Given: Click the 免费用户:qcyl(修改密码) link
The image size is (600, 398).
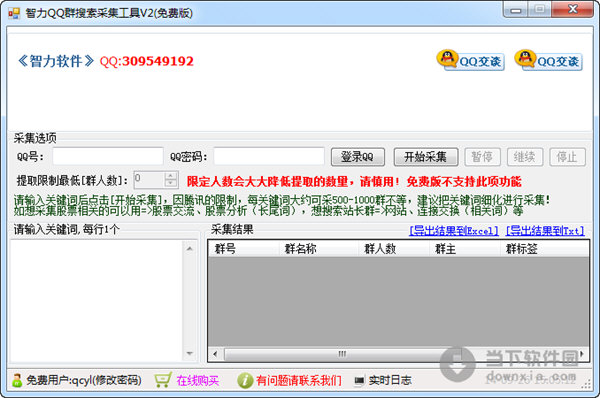Looking at the screenshot, I should tap(84, 380).
